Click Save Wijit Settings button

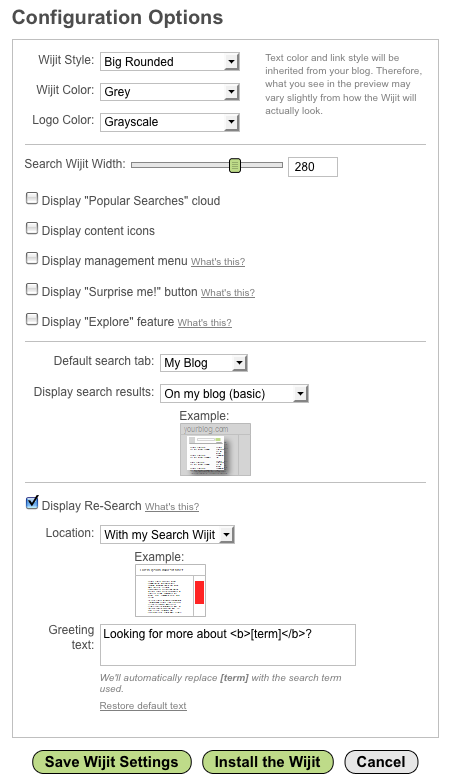point(112,762)
